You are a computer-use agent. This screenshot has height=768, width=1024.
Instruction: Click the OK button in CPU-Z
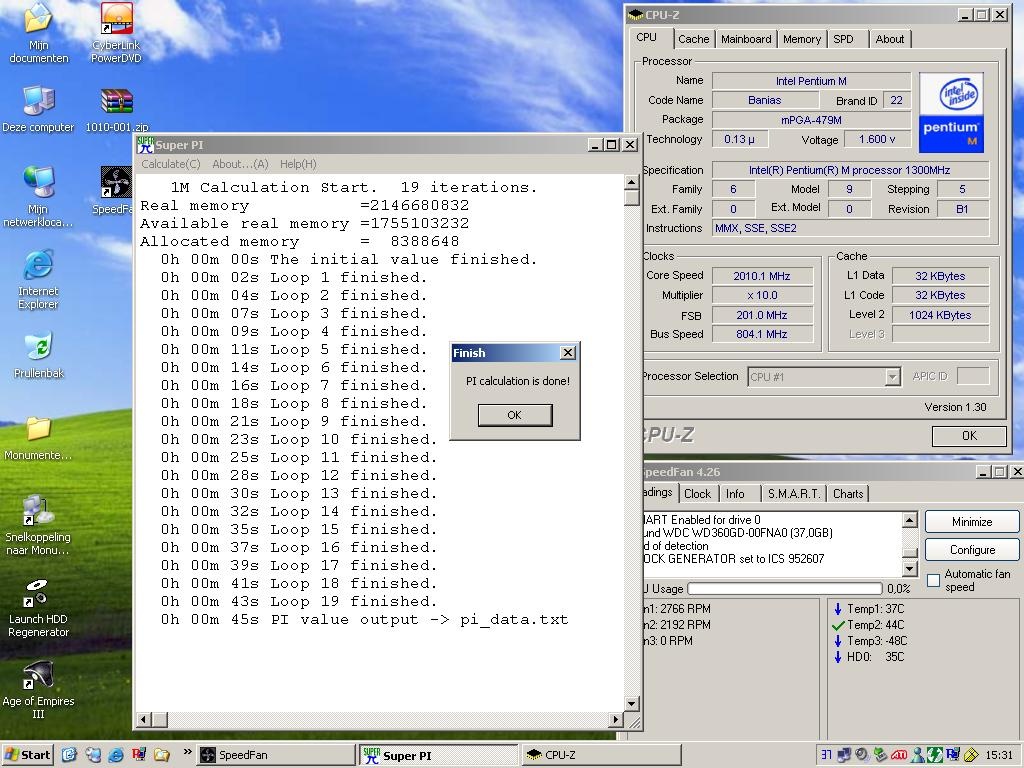[x=969, y=436]
